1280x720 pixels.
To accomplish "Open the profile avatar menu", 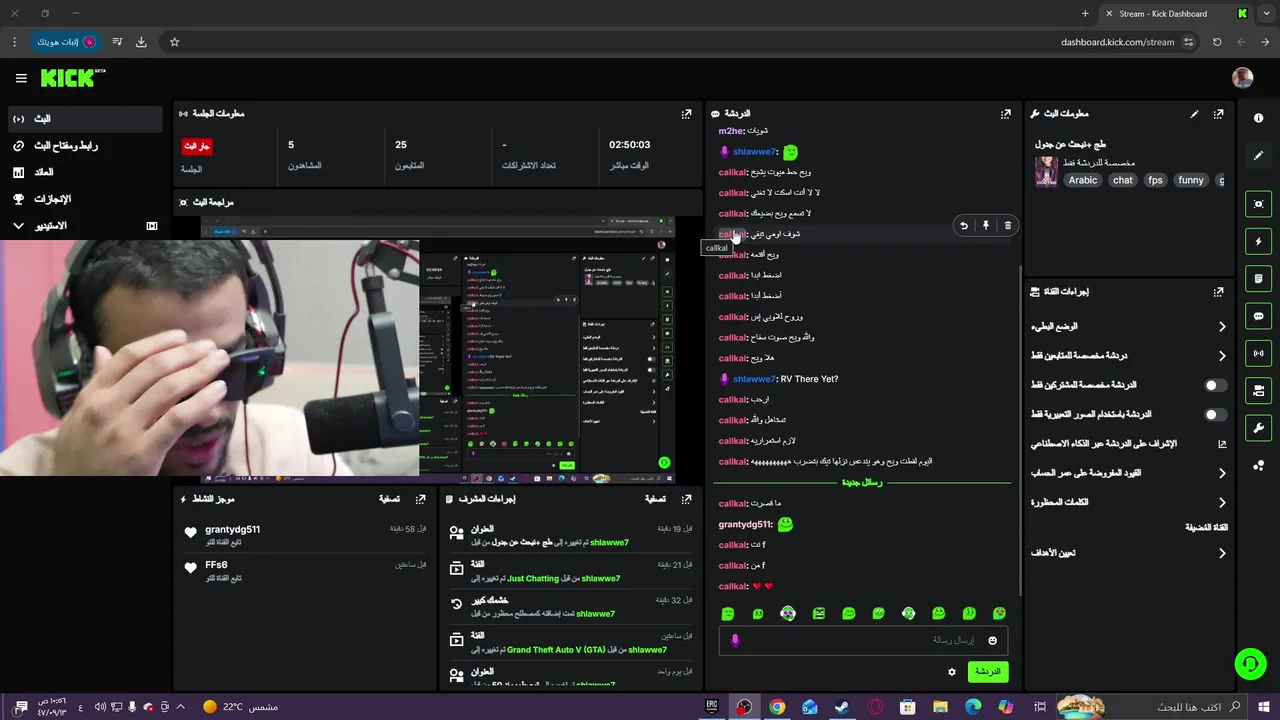I will [1243, 78].
